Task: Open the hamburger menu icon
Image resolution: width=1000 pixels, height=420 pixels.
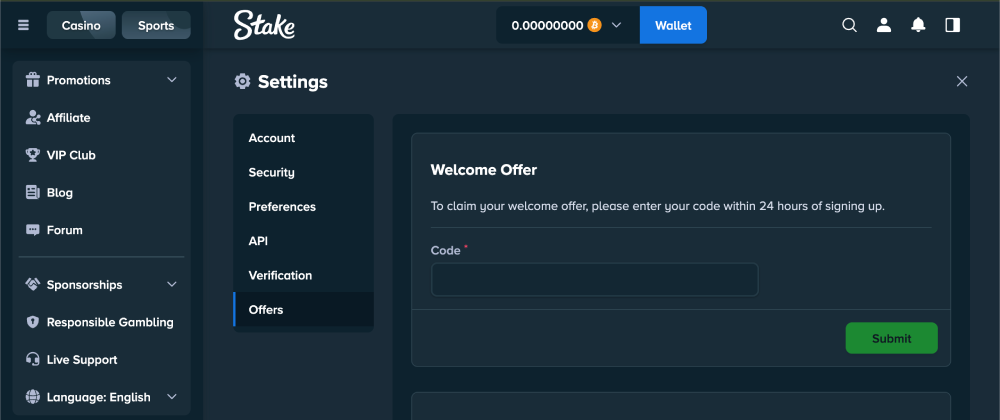Action: tap(24, 25)
